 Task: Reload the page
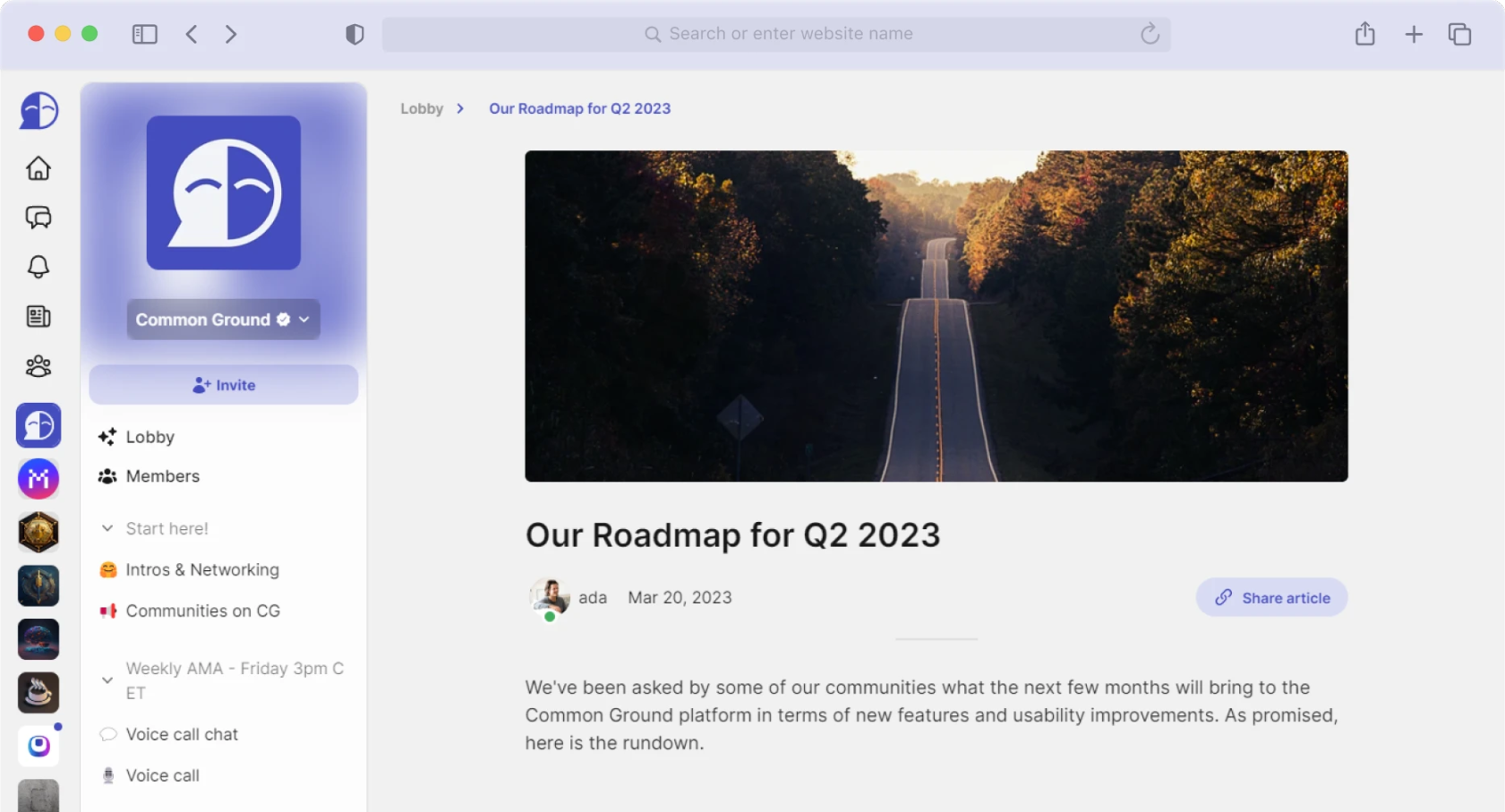coord(1150,34)
